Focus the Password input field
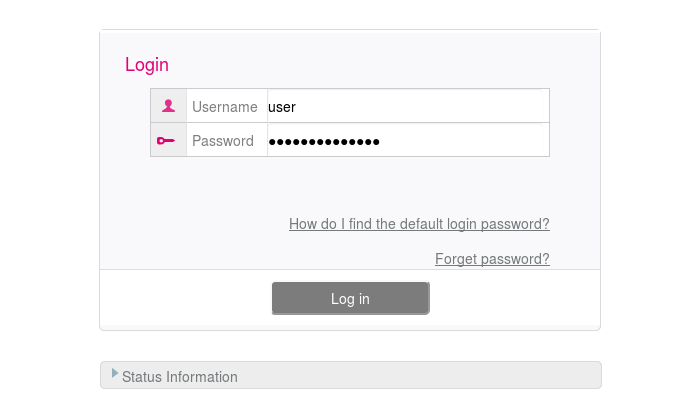Image resolution: width=685 pixels, height=416 pixels. [408, 141]
